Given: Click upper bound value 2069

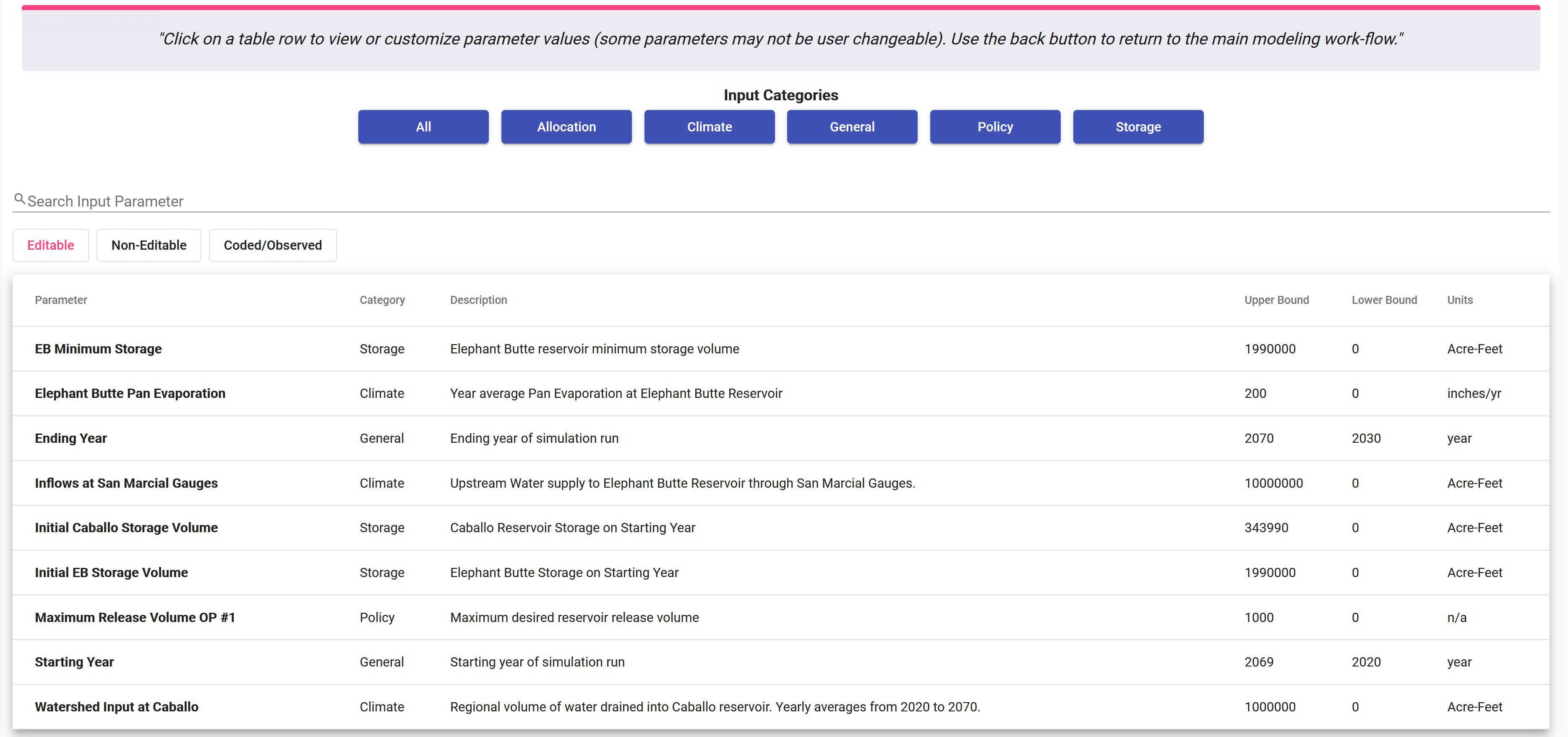Looking at the screenshot, I should [x=1259, y=662].
